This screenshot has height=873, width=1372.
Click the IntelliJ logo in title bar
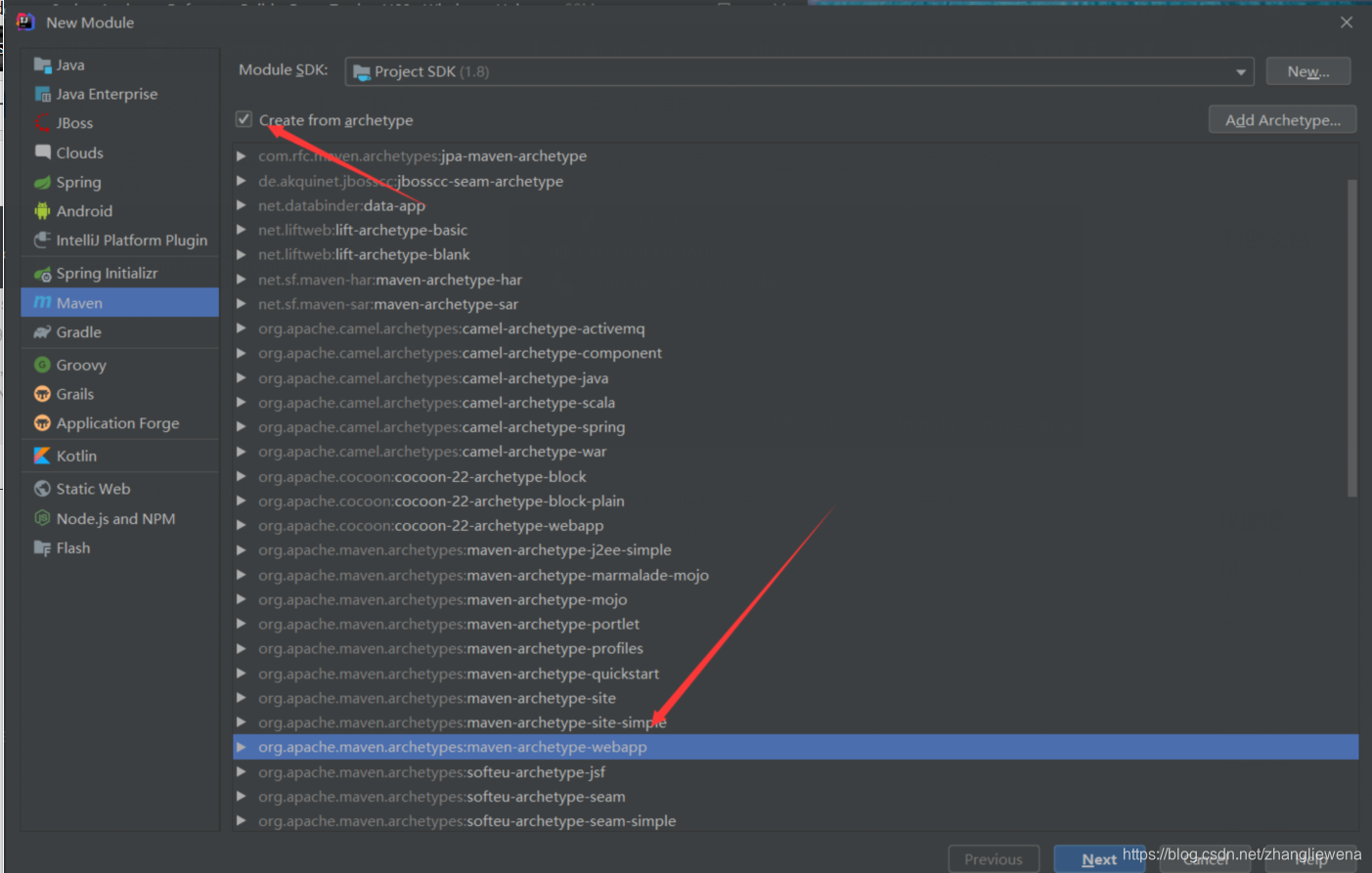25,22
